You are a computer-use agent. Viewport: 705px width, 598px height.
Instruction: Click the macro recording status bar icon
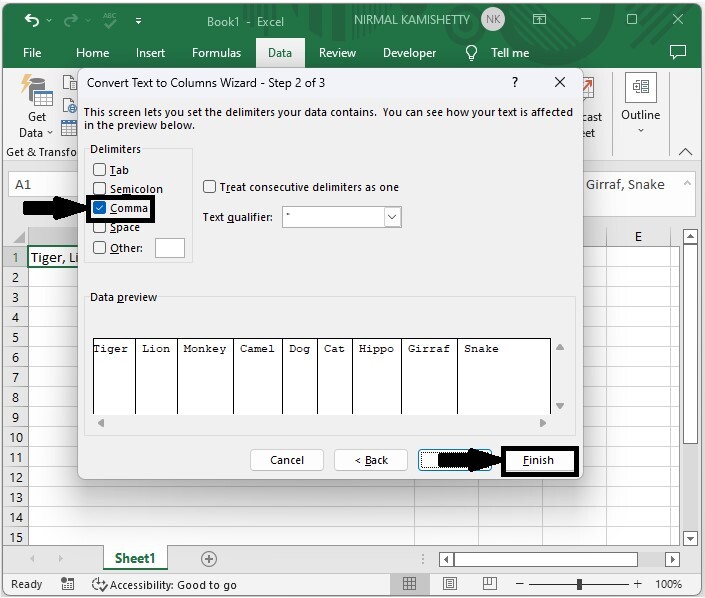coord(68,584)
